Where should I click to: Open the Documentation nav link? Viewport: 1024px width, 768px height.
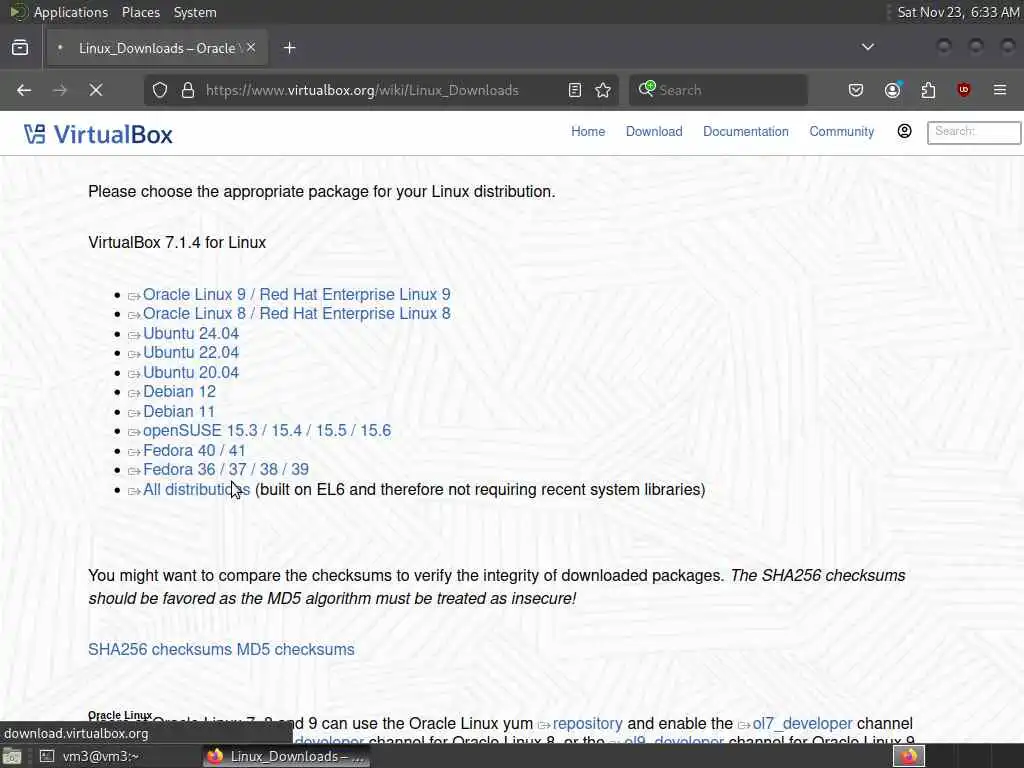[746, 131]
